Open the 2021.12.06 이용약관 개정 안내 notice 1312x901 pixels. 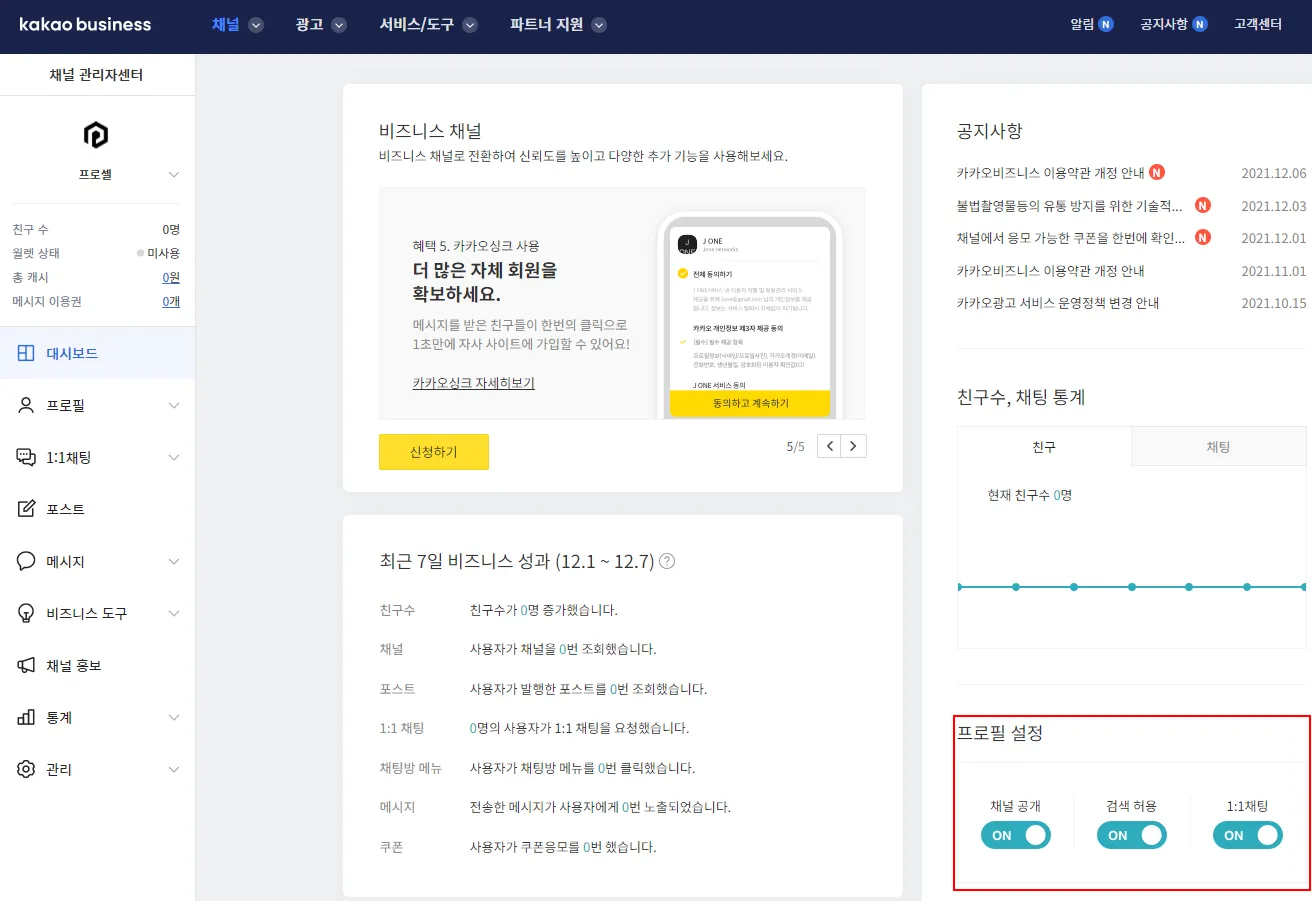pyautogui.click(x=1050, y=172)
